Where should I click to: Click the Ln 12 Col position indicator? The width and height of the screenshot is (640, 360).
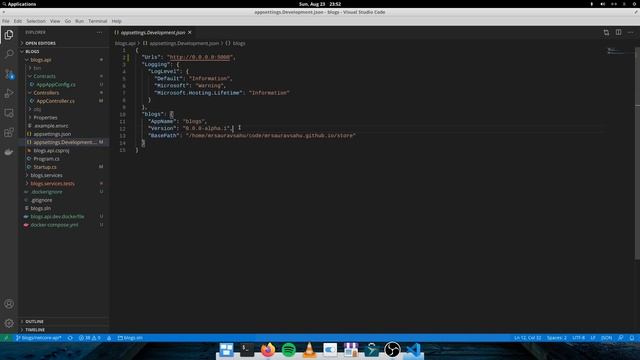(527, 338)
